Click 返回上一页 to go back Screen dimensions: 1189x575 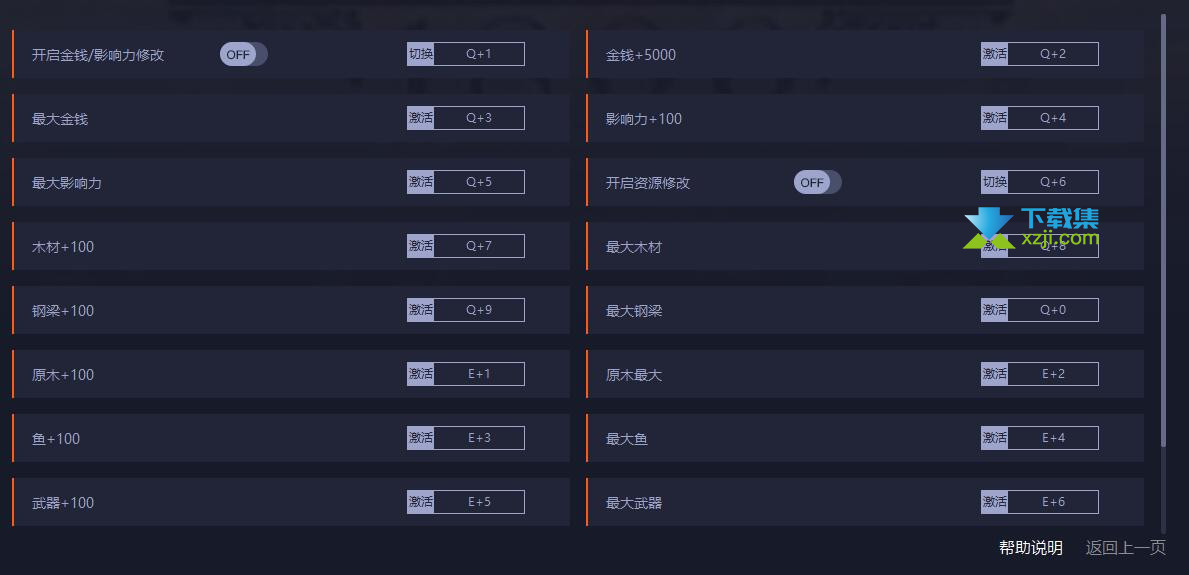click(x=1125, y=548)
